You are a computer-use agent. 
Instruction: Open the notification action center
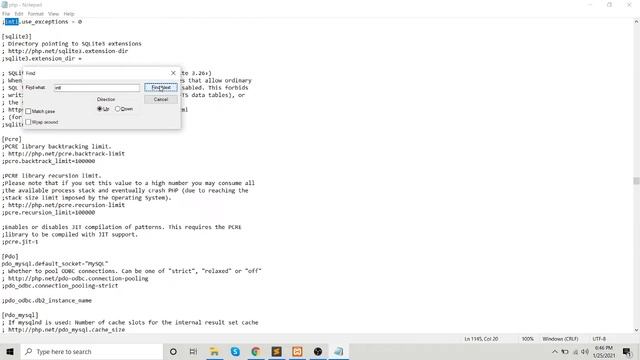point(627,351)
